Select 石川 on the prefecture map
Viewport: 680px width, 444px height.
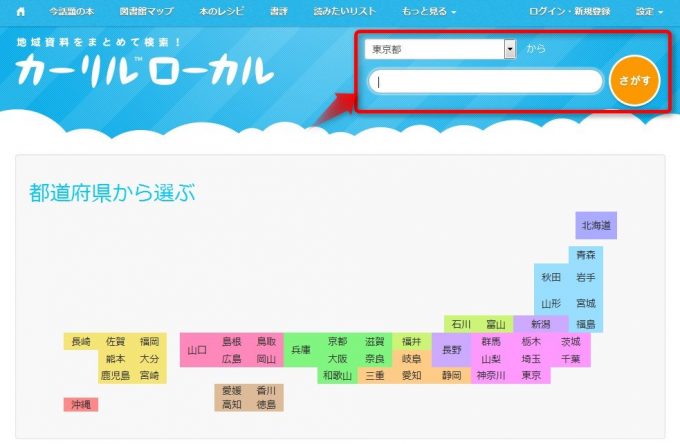tap(461, 324)
